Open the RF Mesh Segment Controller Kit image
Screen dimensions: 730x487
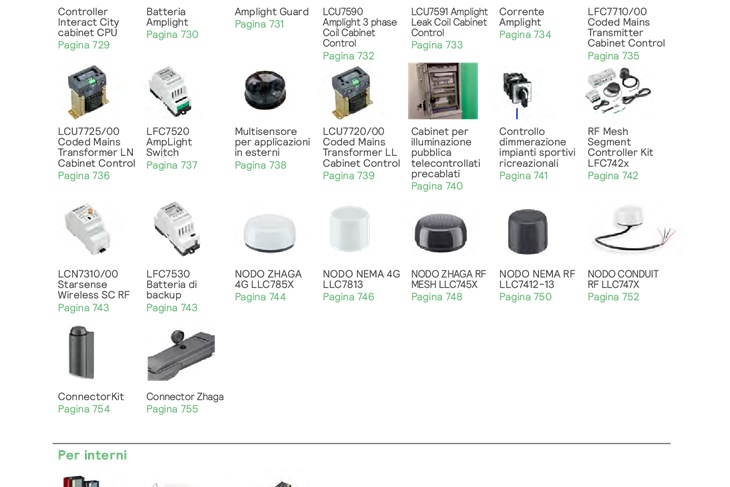[618, 91]
